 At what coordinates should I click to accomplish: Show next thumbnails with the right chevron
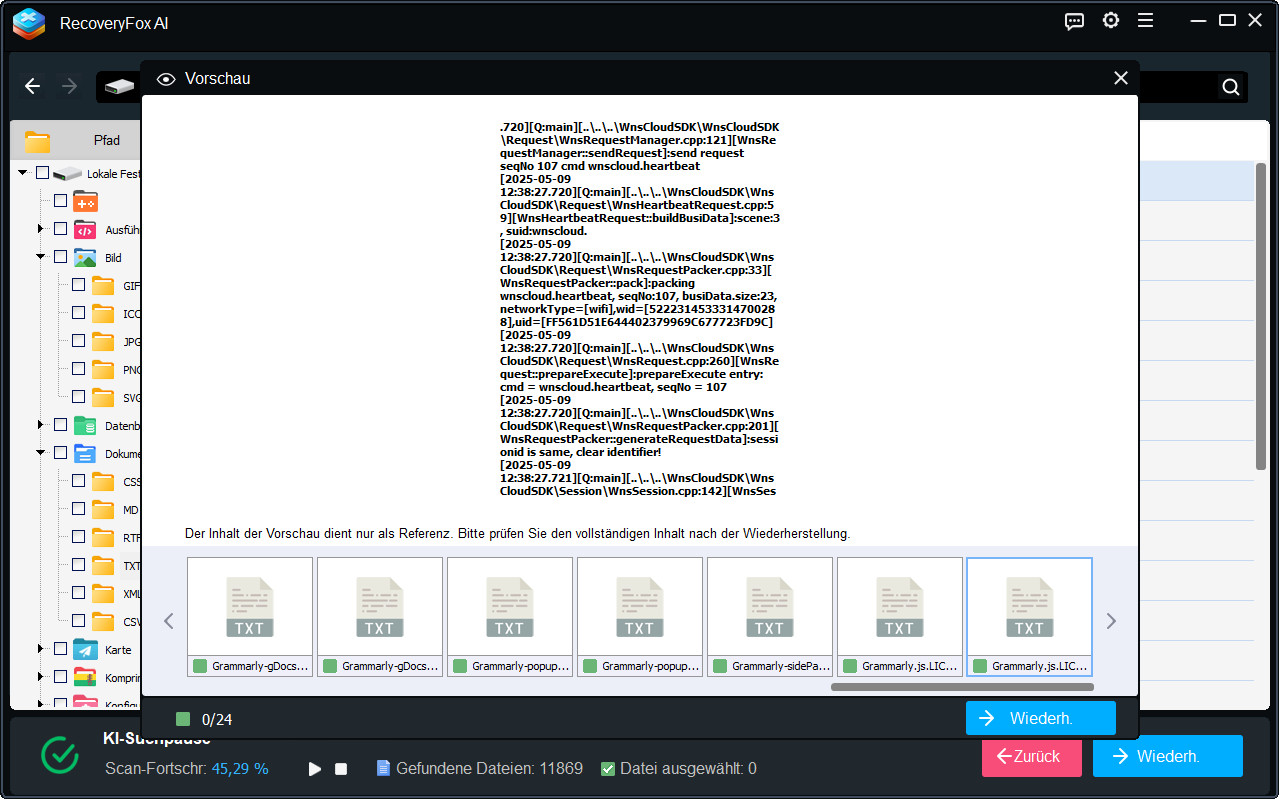[1111, 621]
